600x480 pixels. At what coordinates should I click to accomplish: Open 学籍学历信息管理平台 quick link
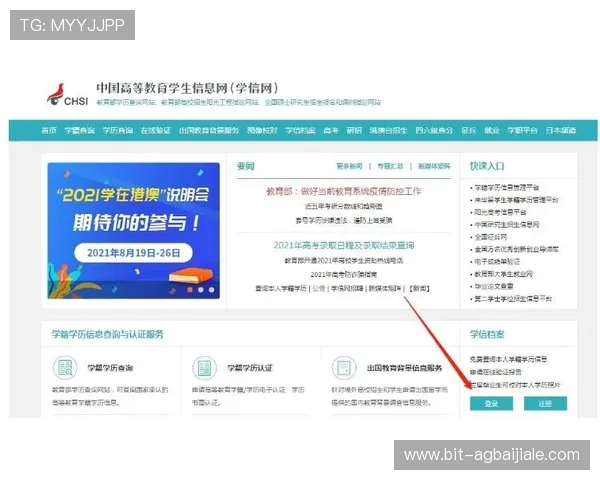[x=507, y=188]
